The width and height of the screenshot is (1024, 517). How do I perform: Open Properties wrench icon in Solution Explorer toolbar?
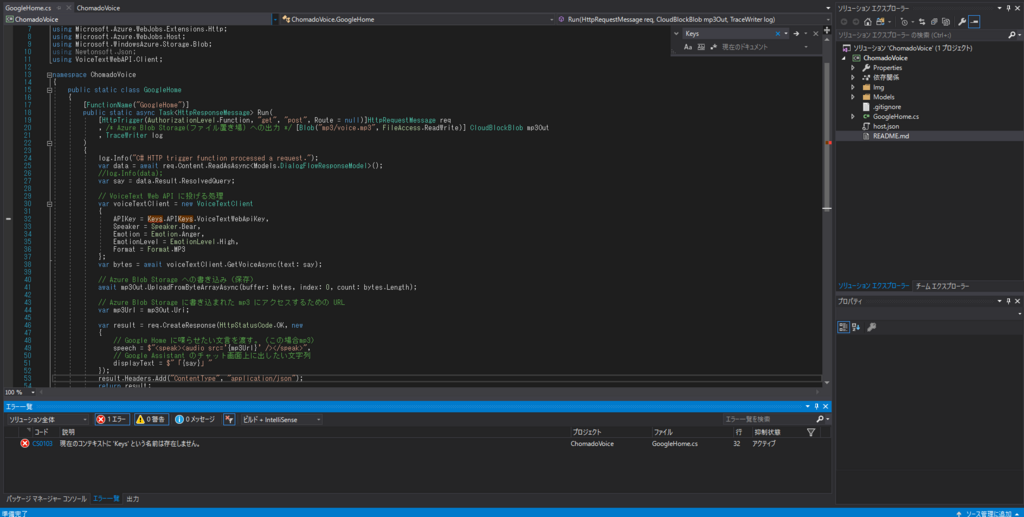click(962, 22)
